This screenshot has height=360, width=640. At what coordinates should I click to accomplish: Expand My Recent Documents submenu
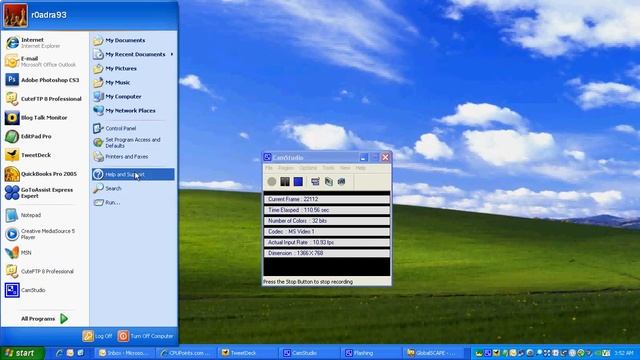133,54
